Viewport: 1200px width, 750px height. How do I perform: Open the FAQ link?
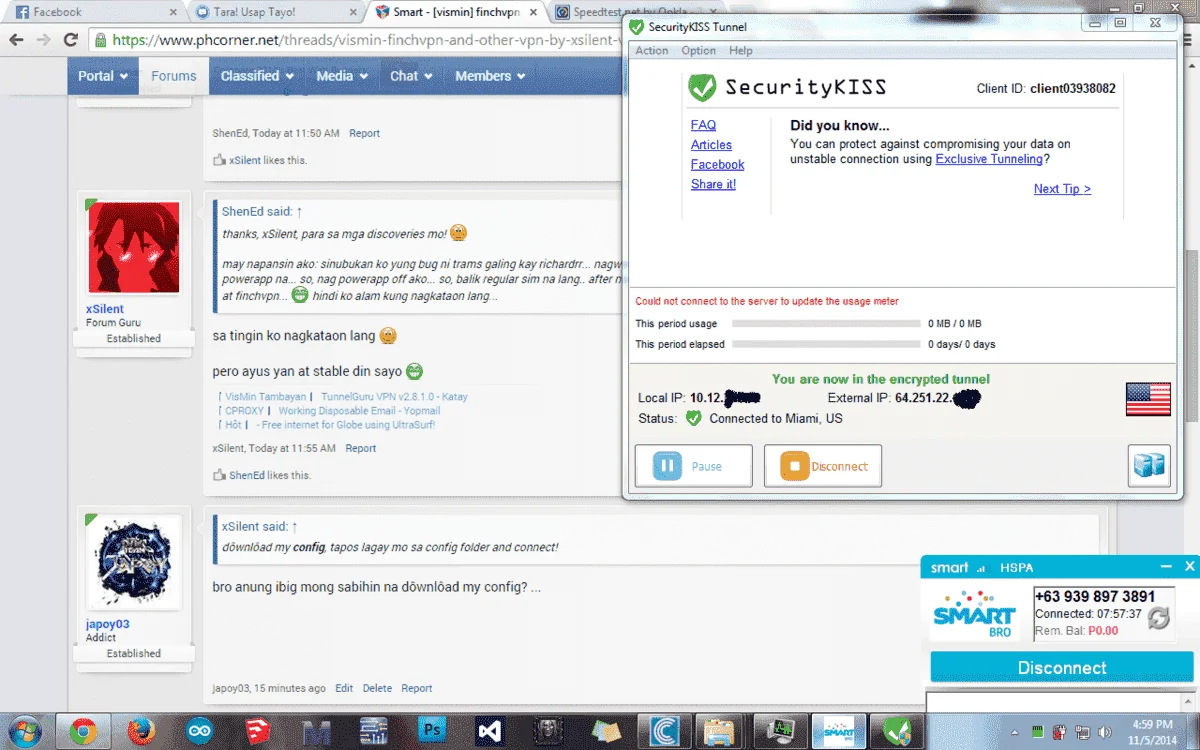click(703, 125)
